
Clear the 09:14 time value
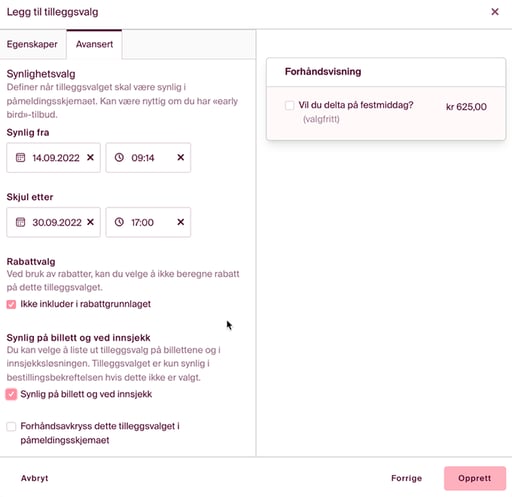click(181, 157)
